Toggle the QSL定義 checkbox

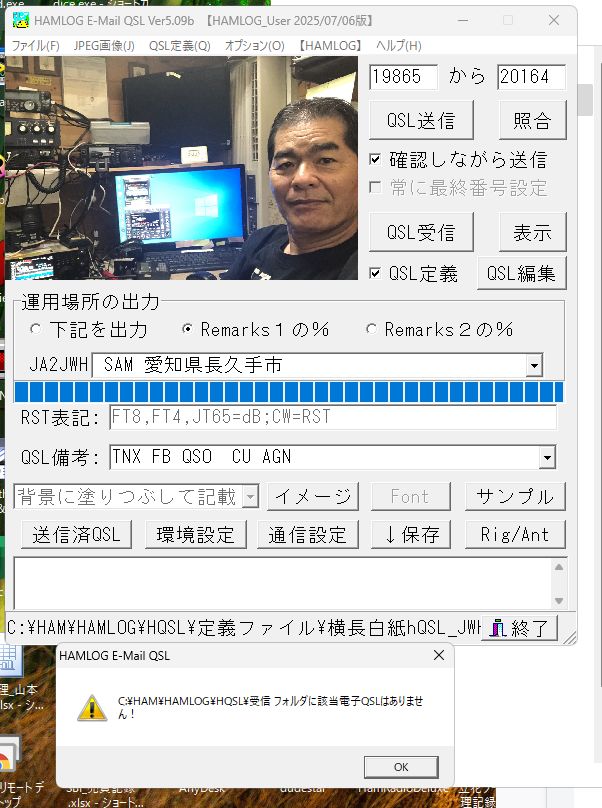pos(375,273)
